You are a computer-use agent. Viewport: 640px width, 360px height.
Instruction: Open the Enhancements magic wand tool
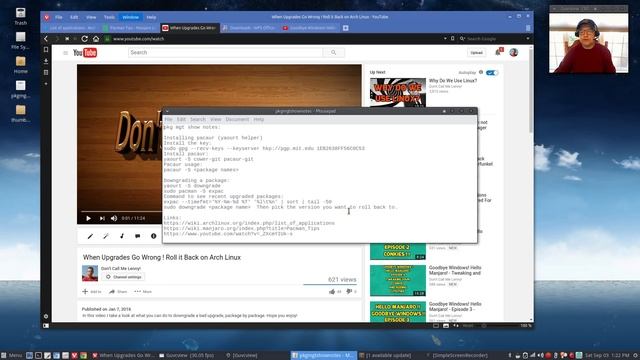point(106,236)
